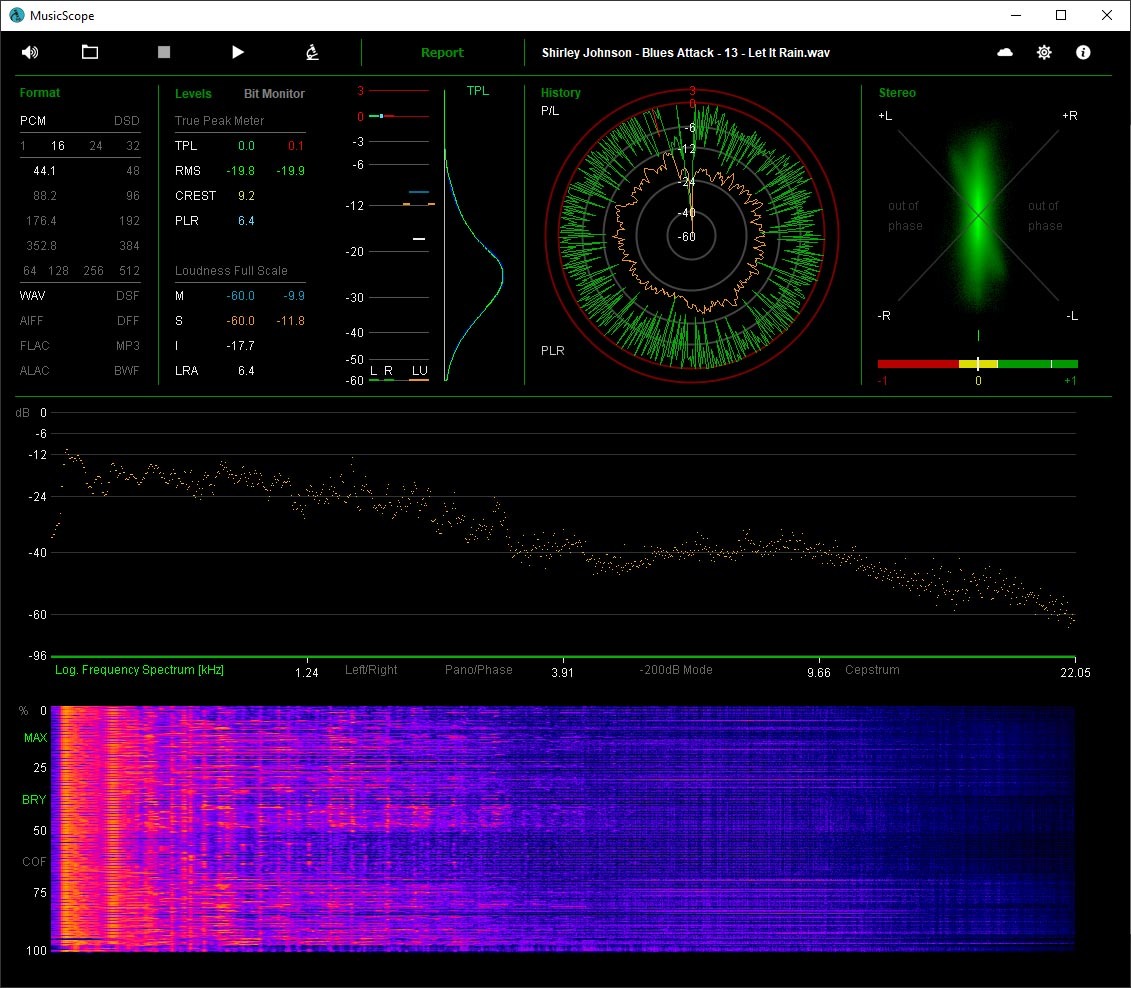Open the Report view
This screenshot has width=1131, height=988.
point(442,53)
